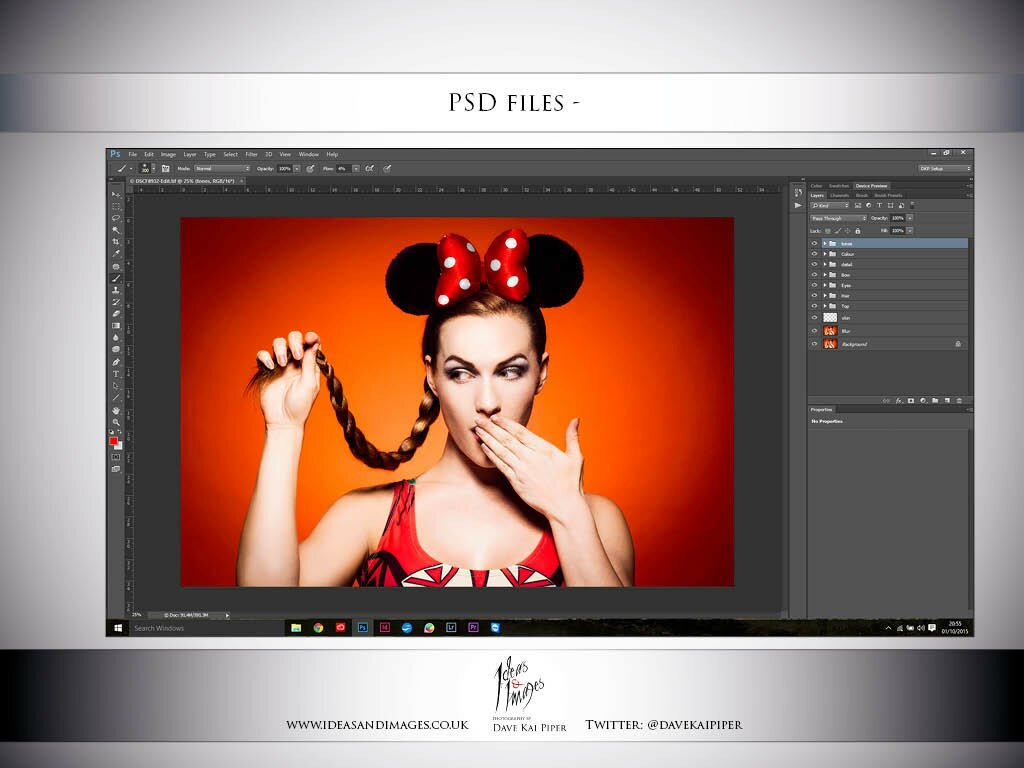Open the Layer menu
The height and width of the screenshot is (768, 1024).
point(190,155)
